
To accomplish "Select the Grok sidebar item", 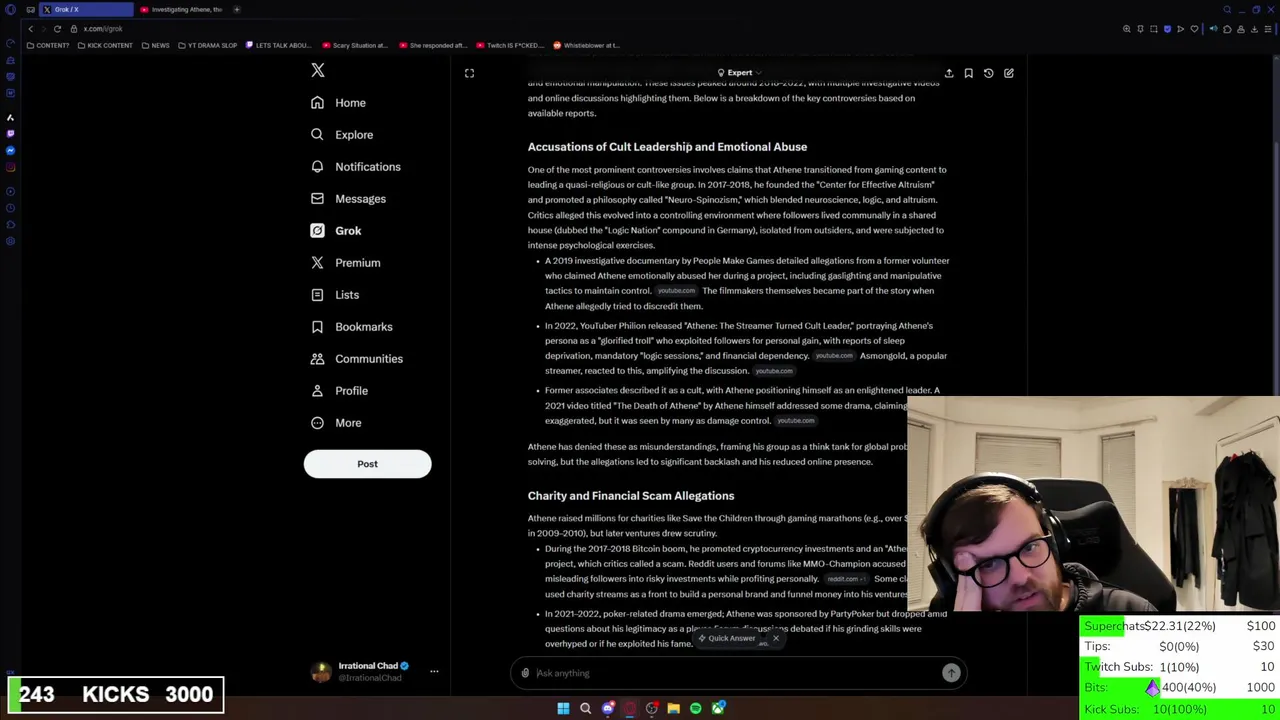I will (336, 231).
